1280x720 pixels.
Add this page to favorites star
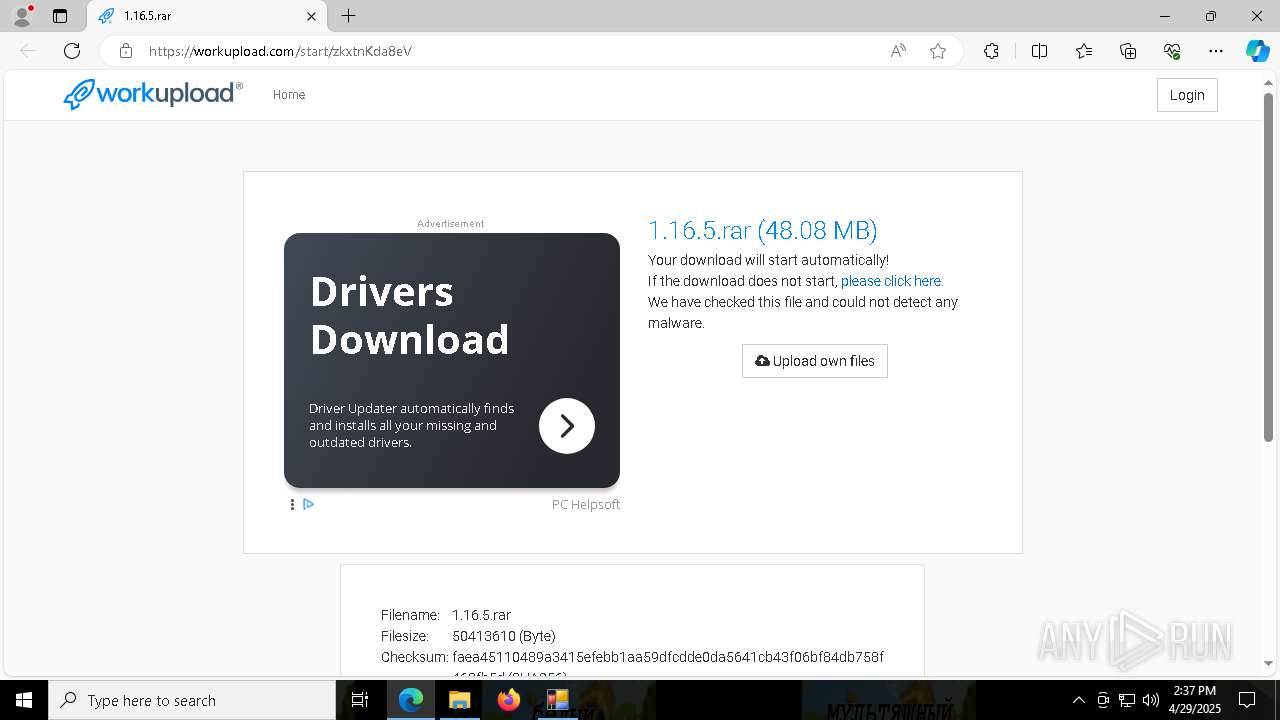point(938,51)
